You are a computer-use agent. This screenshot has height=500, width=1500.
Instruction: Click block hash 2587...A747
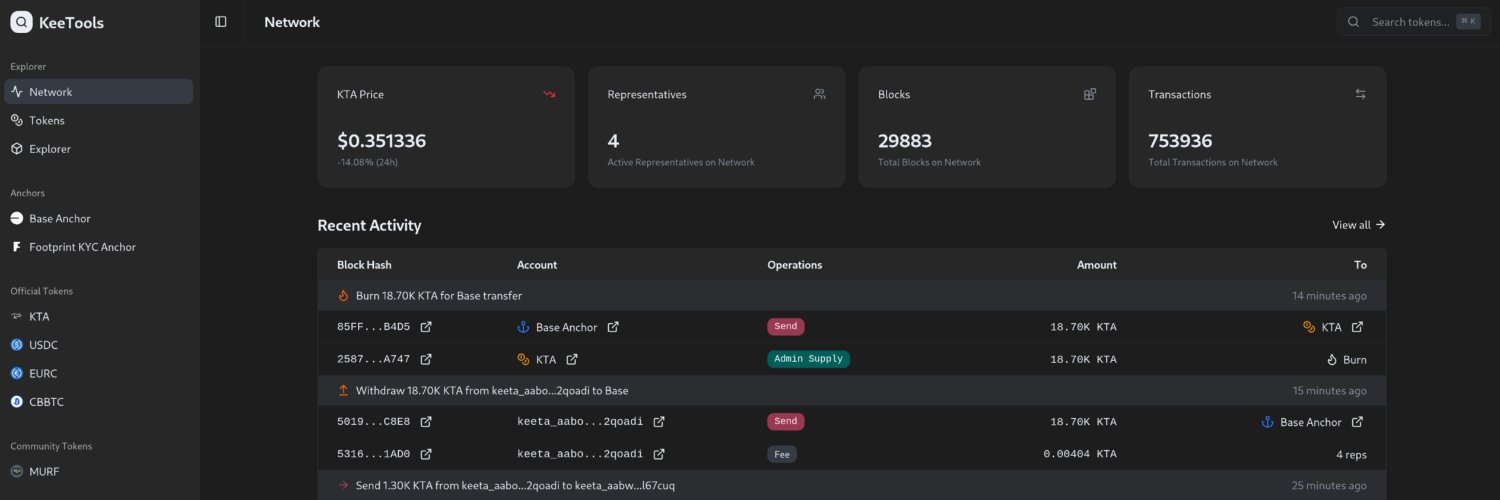click(373, 359)
